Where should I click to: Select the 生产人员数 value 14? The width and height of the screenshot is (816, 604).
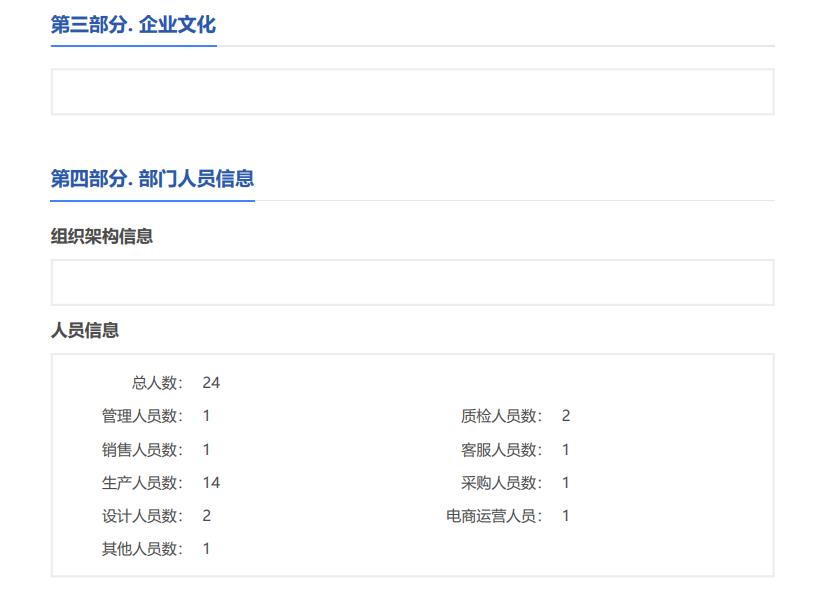(x=211, y=483)
